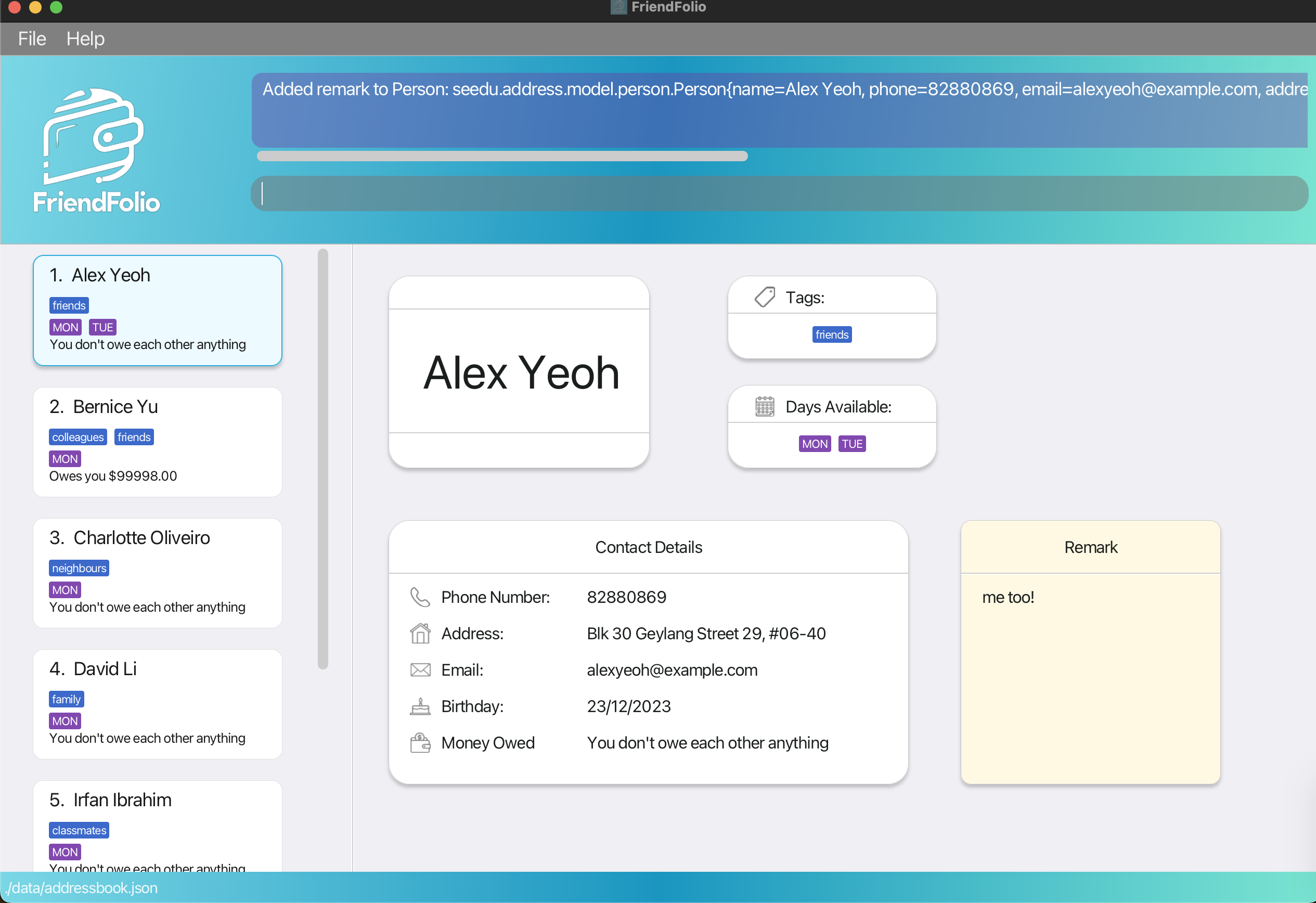The height and width of the screenshot is (903, 1316).
Task: Select the Irfan Ibrahim contact card
Action: (x=158, y=827)
